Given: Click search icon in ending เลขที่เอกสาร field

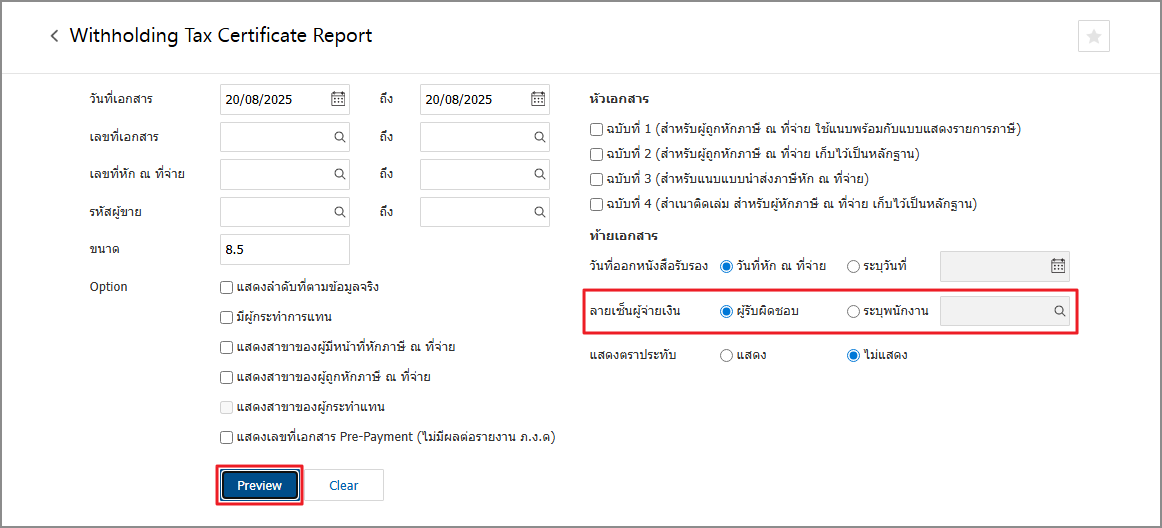Looking at the screenshot, I should [539, 137].
